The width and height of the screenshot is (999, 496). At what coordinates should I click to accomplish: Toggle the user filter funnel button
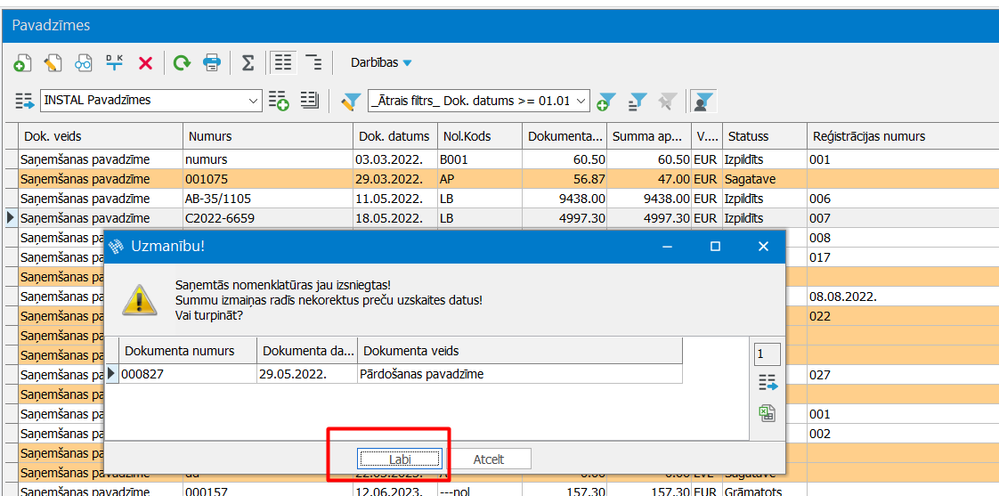pos(705,101)
